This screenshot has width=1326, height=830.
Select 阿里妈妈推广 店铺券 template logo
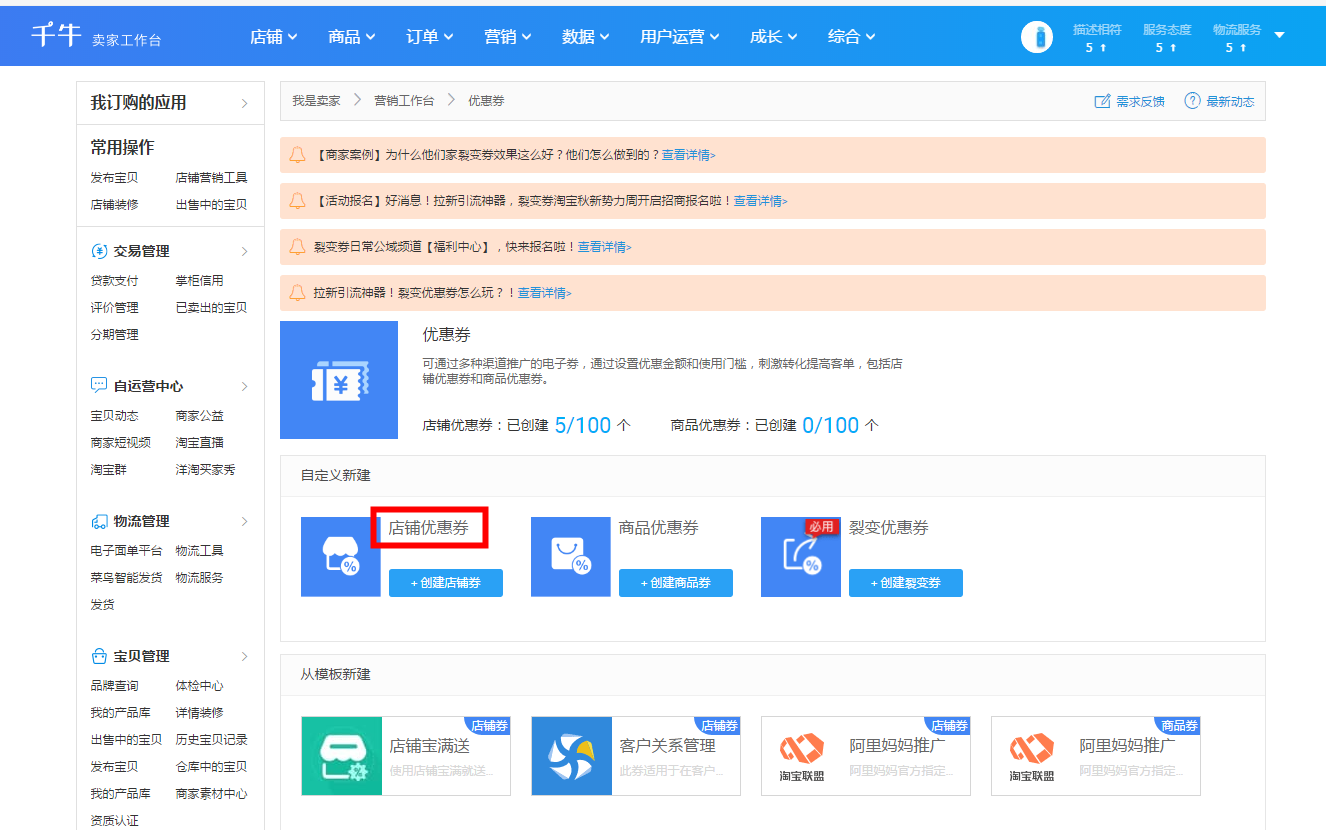[x=802, y=756]
